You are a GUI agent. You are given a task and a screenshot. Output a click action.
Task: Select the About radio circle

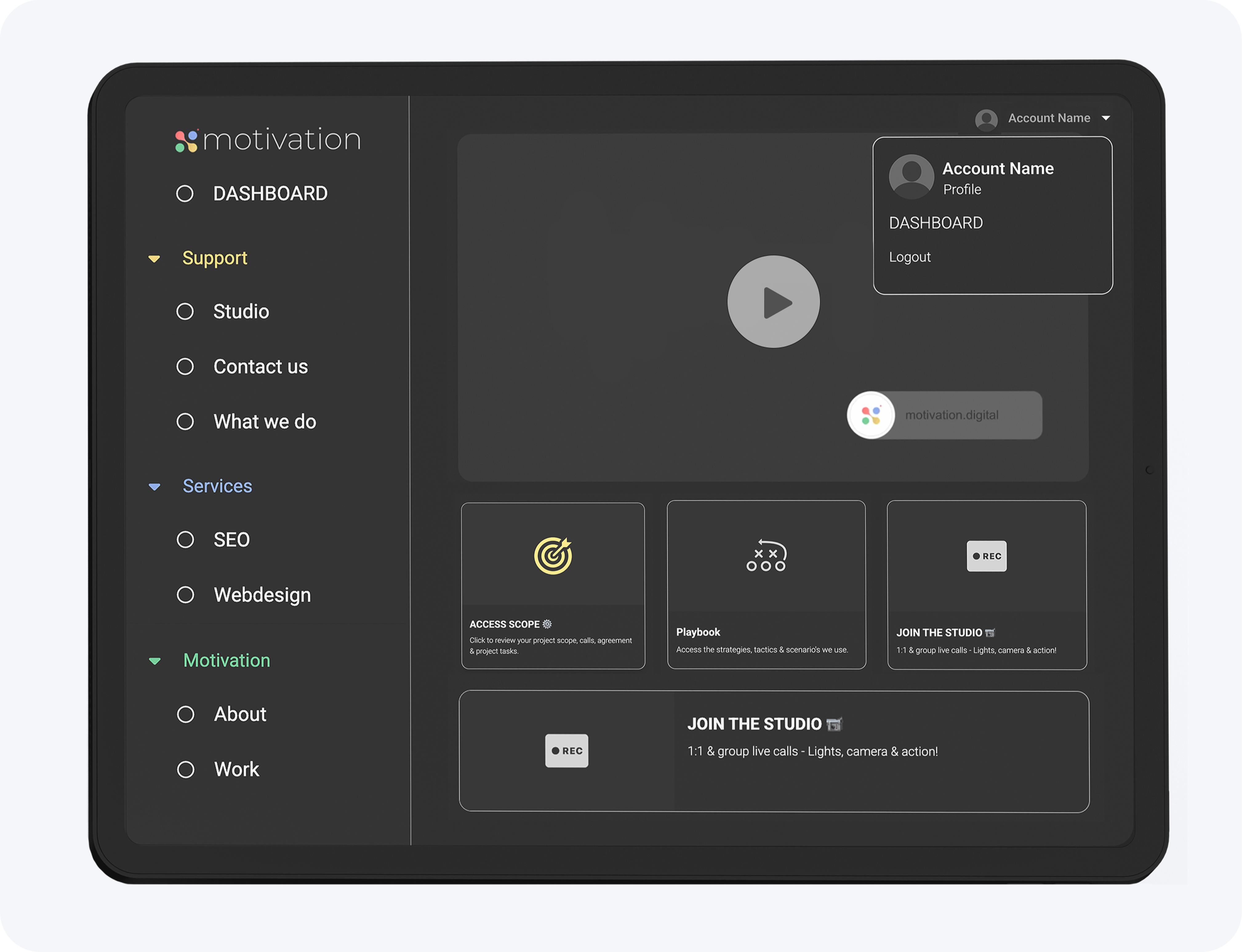coord(185,714)
